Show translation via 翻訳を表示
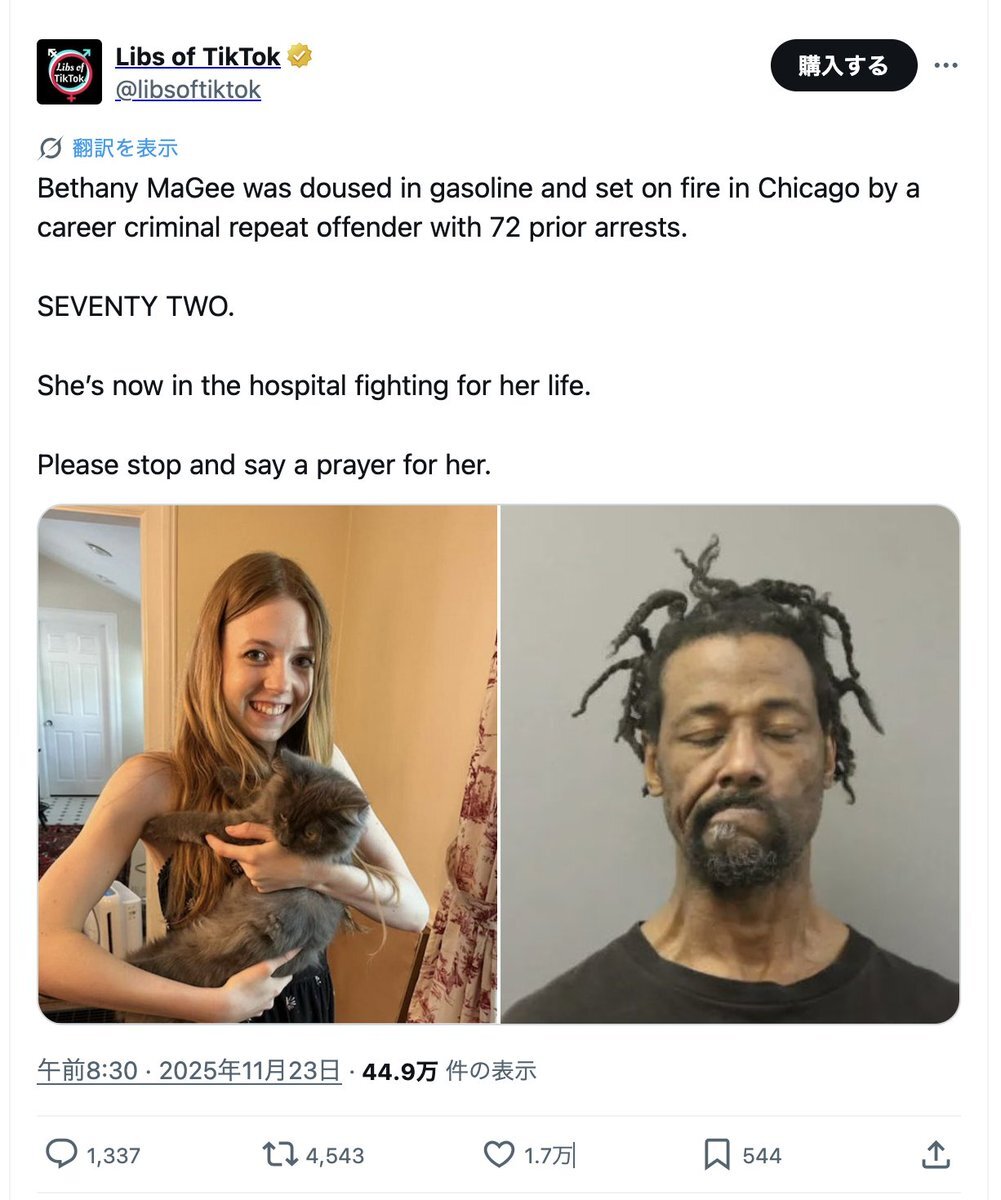Image resolution: width=1001 pixels, height=1200 pixels. (x=125, y=149)
